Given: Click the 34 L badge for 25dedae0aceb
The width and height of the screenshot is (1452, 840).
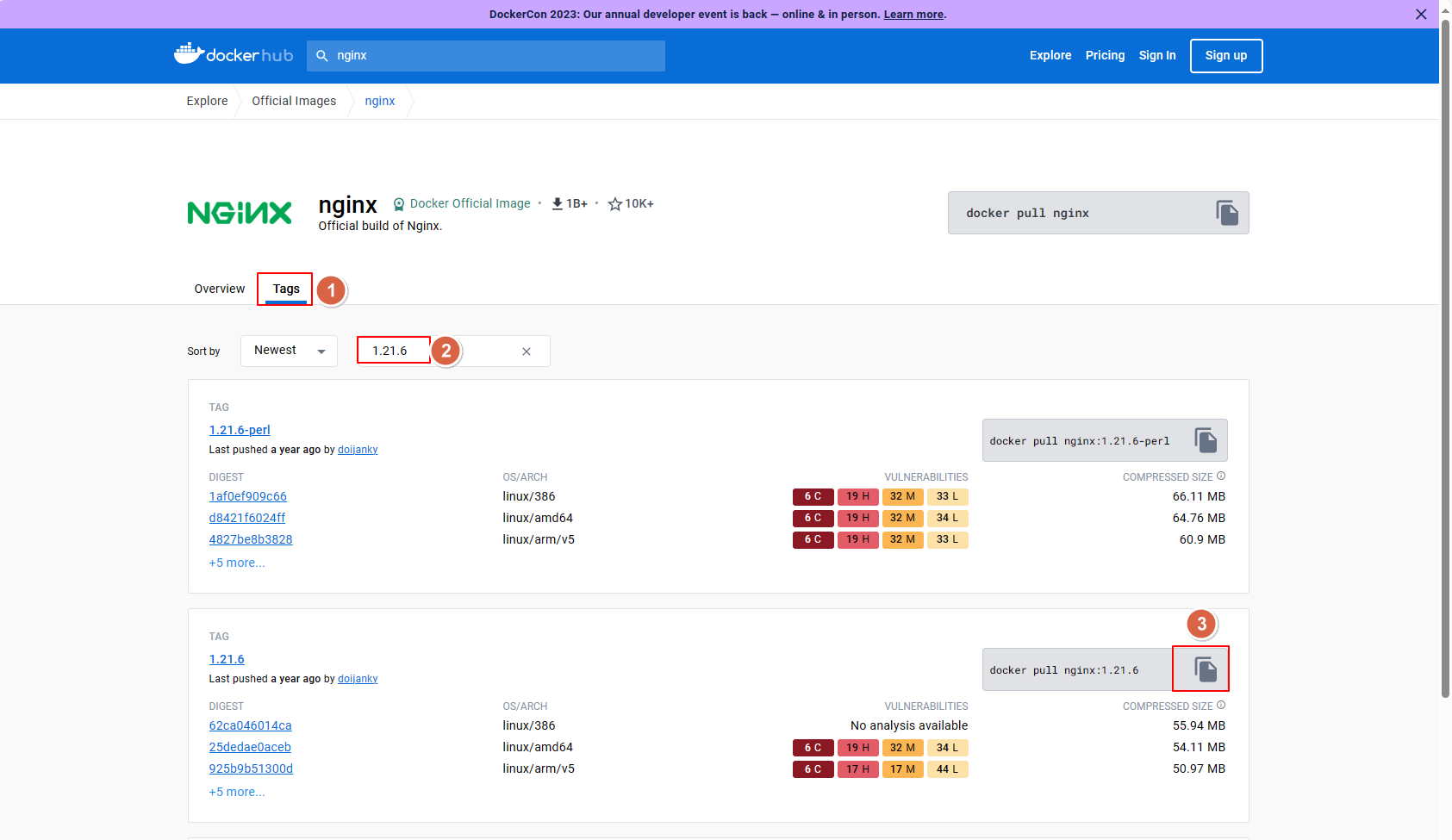Looking at the screenshot, I should (948, 748).
